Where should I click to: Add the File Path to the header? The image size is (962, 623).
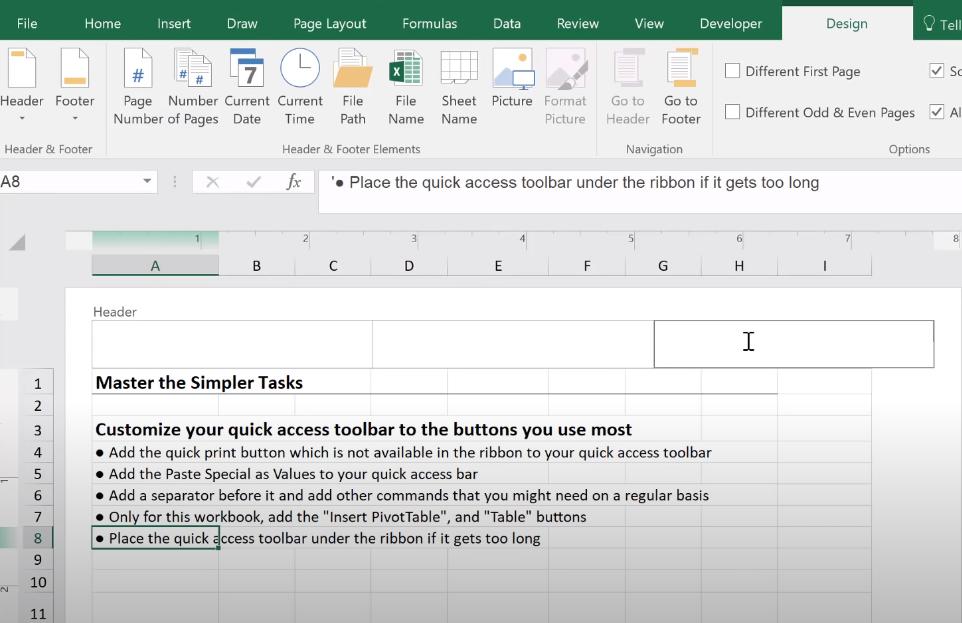(x=352, y=87)
